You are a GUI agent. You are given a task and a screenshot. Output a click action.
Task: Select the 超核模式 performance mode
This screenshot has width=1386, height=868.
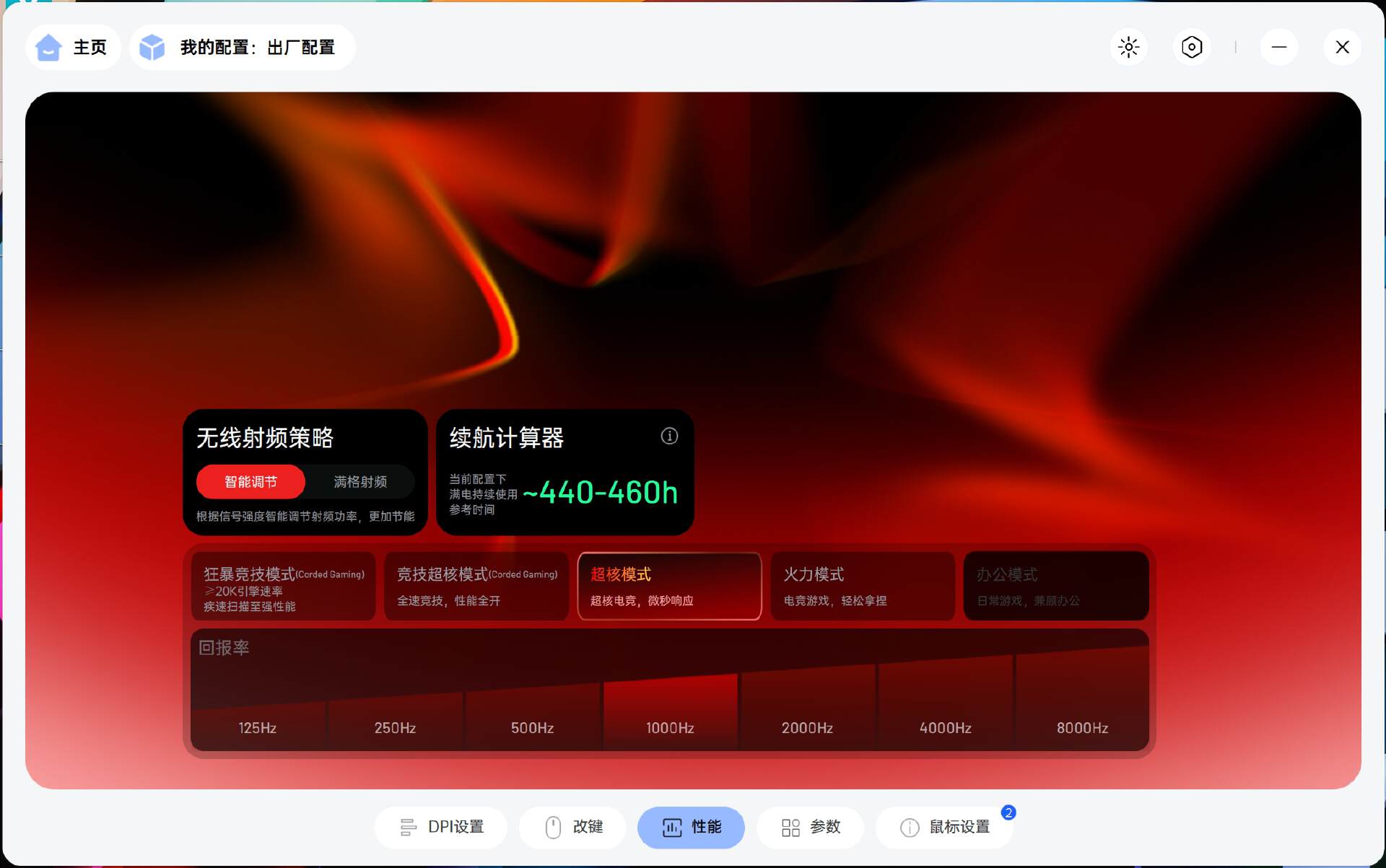pos(669,586)
